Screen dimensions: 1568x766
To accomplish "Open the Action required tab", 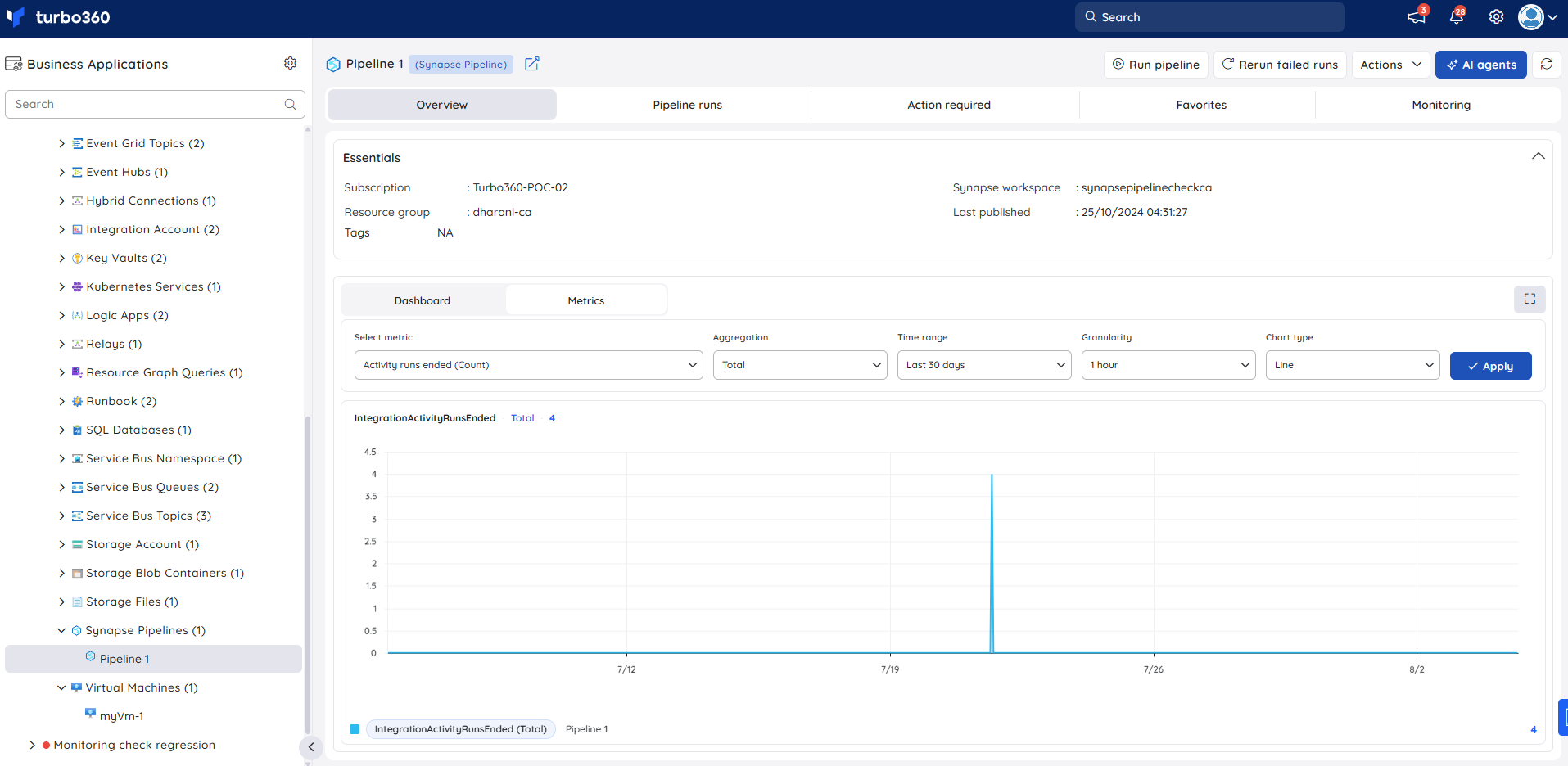I will (x=949, y=105).
